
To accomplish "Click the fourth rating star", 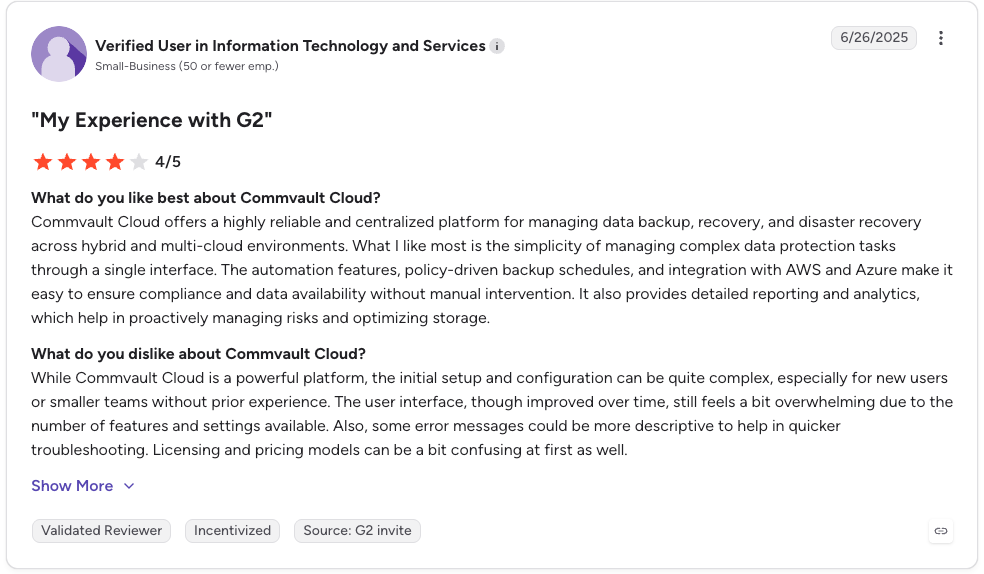I will tap(115, 162).
